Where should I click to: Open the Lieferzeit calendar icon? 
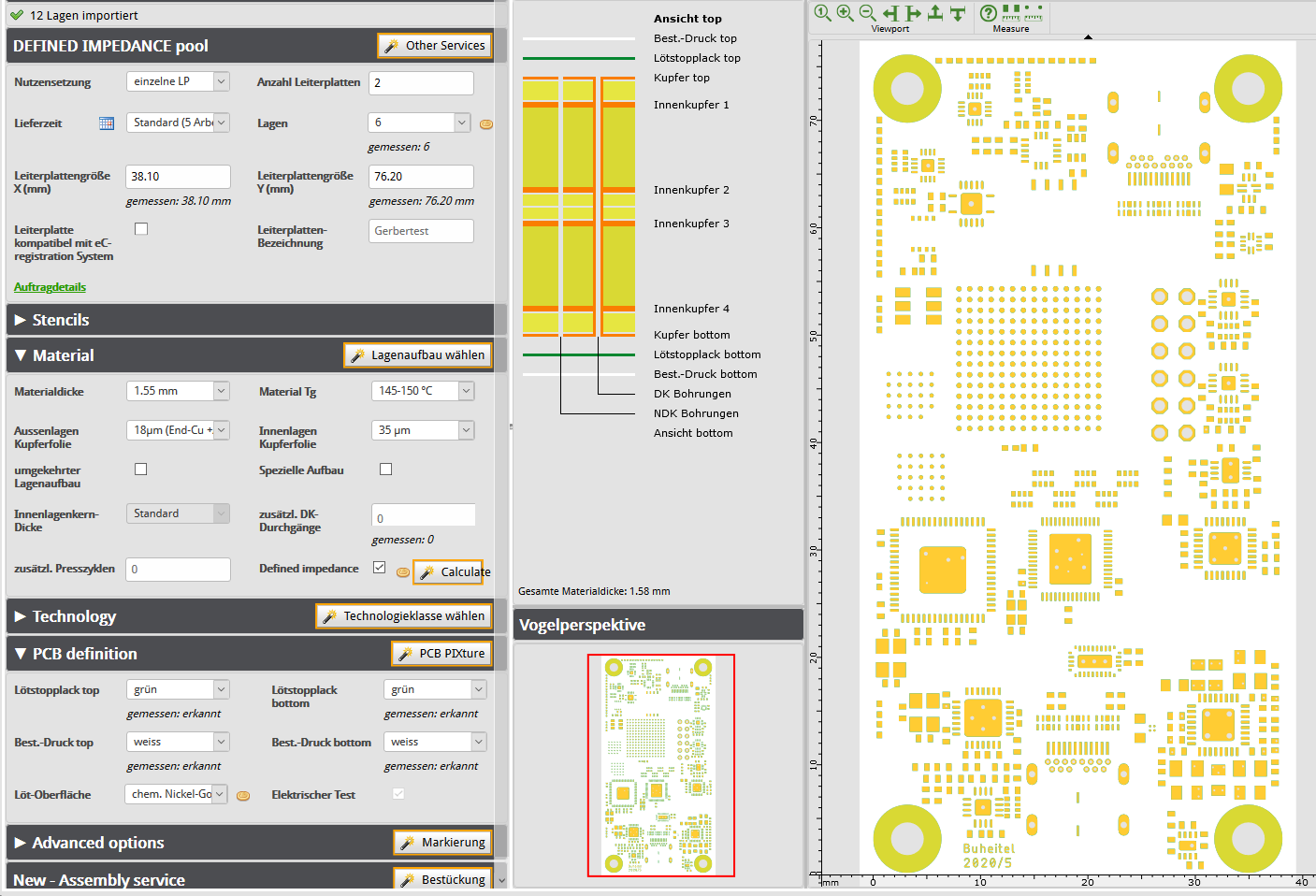tap(107, 123)
